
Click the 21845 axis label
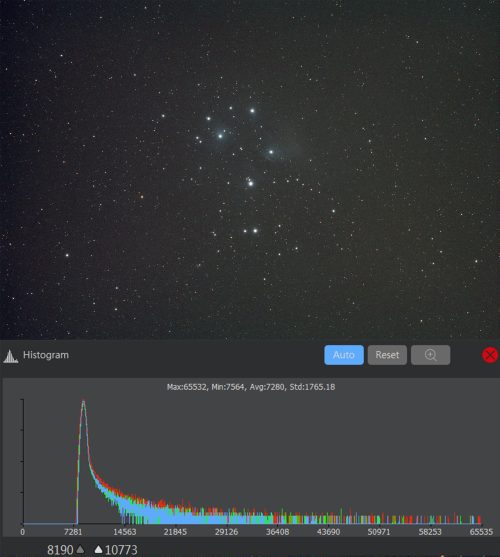click(x=175, y=532)
